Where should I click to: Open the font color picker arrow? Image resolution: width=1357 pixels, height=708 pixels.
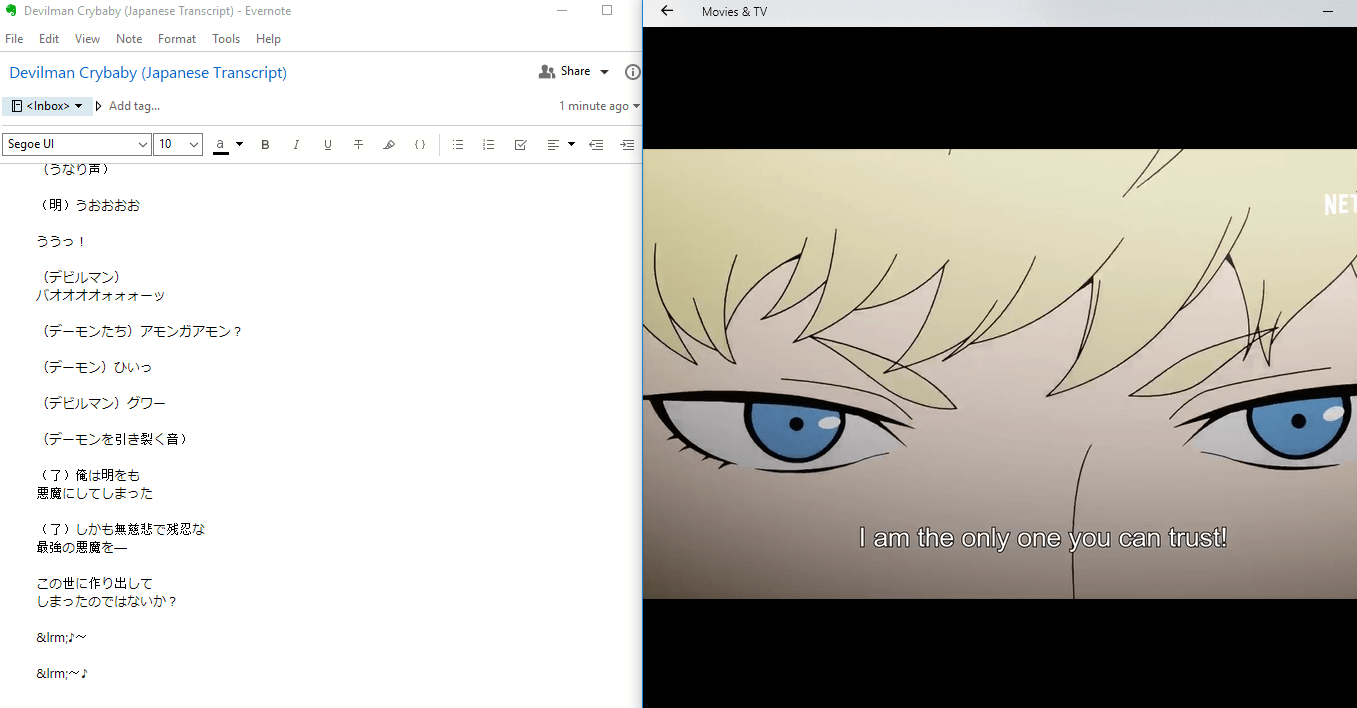240,145
